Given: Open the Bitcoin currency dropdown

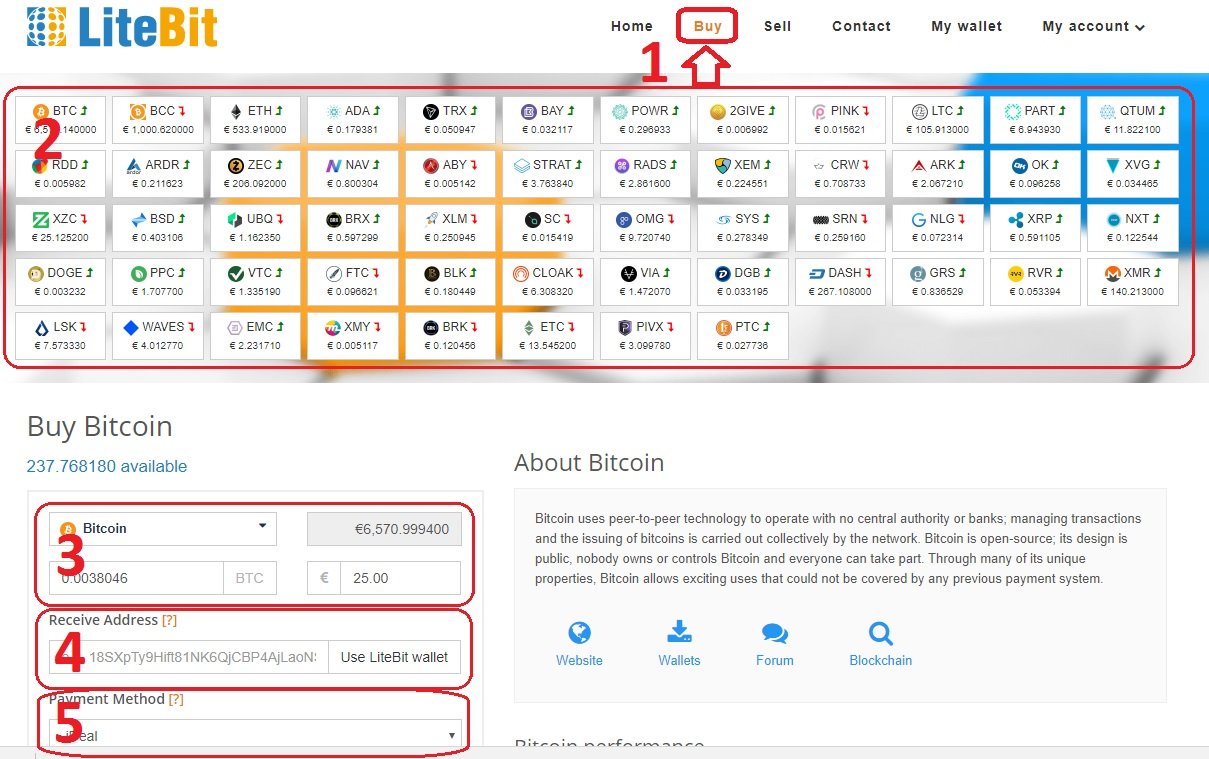Looking at the screenshot, I should click(x=163, y=528).
